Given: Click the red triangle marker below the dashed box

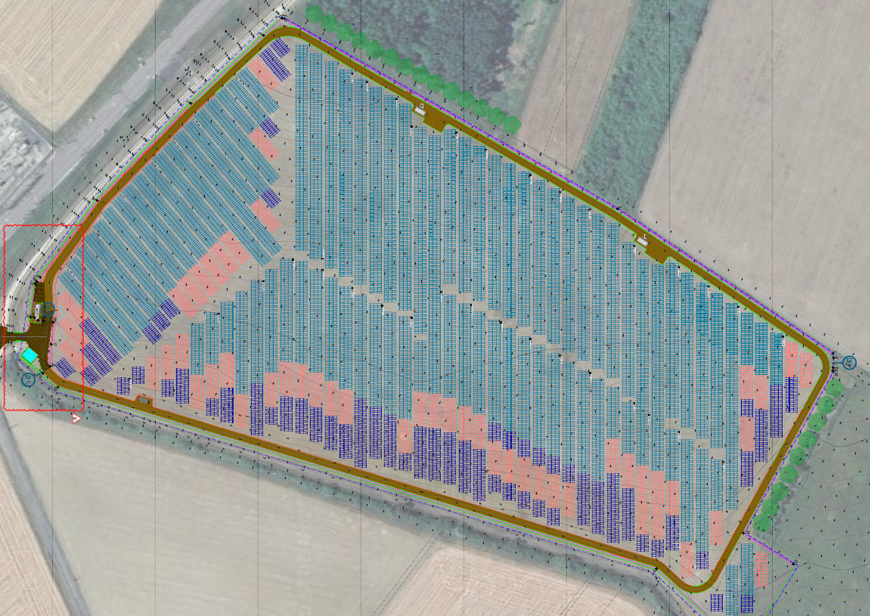Looking at the screenshot, I should [76, 418].
